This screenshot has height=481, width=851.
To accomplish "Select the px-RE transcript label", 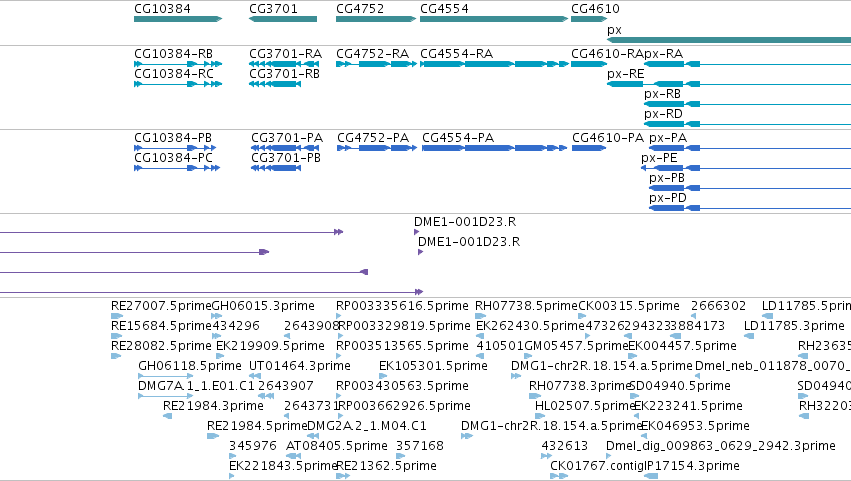I will click(x=625, y=74).
